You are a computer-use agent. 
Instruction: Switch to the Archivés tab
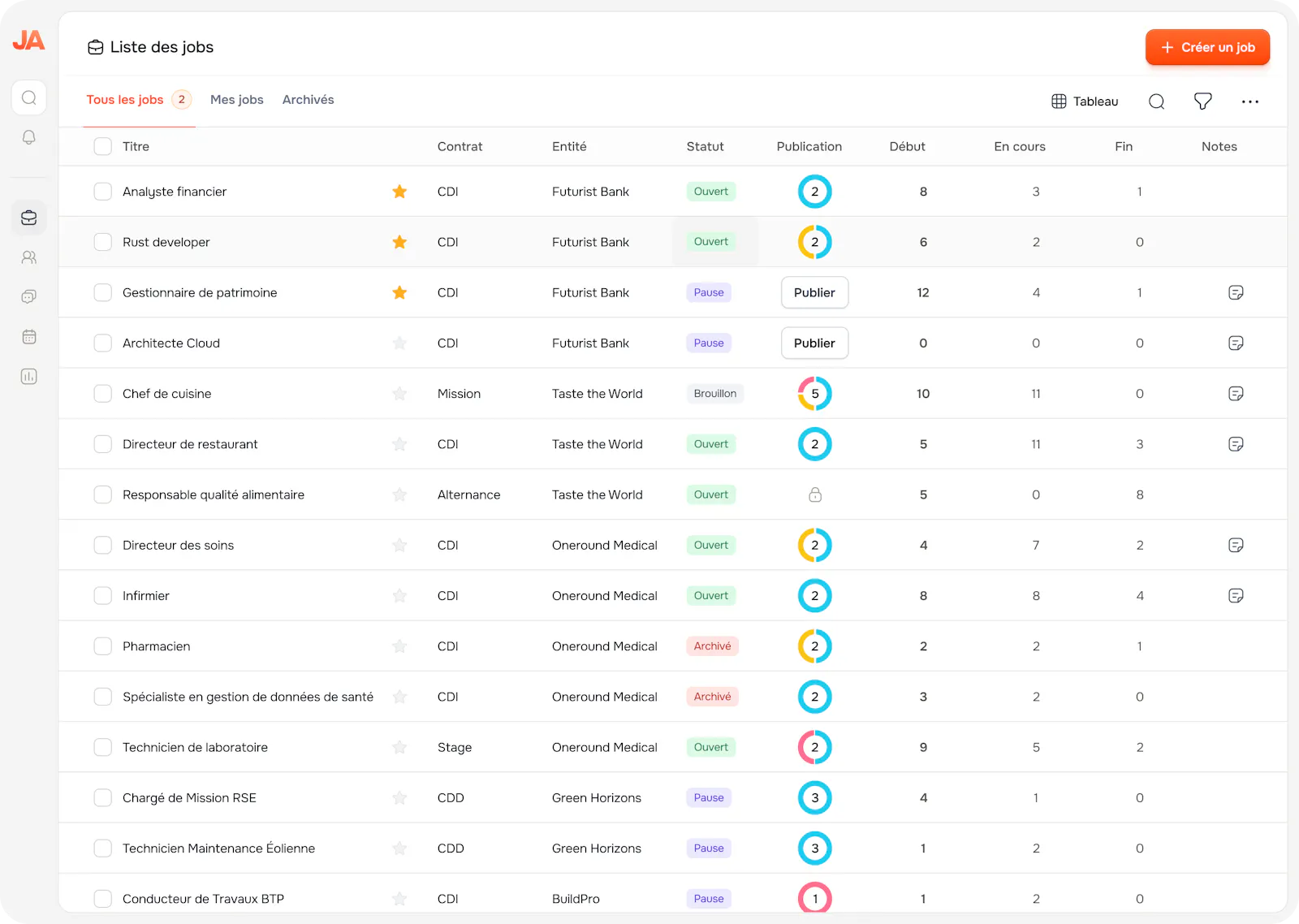[x=309, y=100]
